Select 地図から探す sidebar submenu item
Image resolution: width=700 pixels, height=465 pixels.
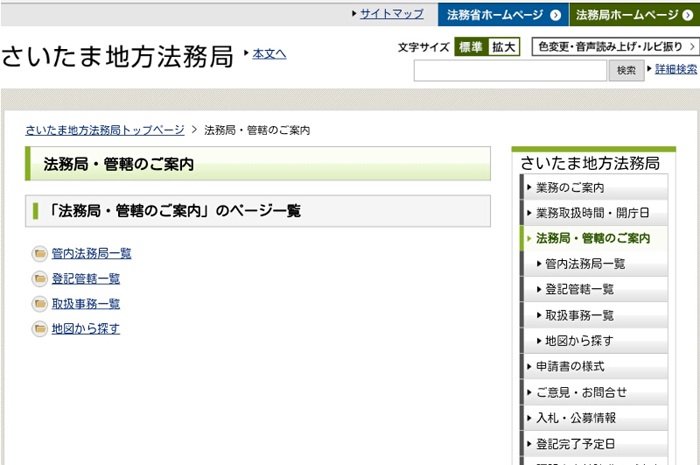click(x=594, y=341)
